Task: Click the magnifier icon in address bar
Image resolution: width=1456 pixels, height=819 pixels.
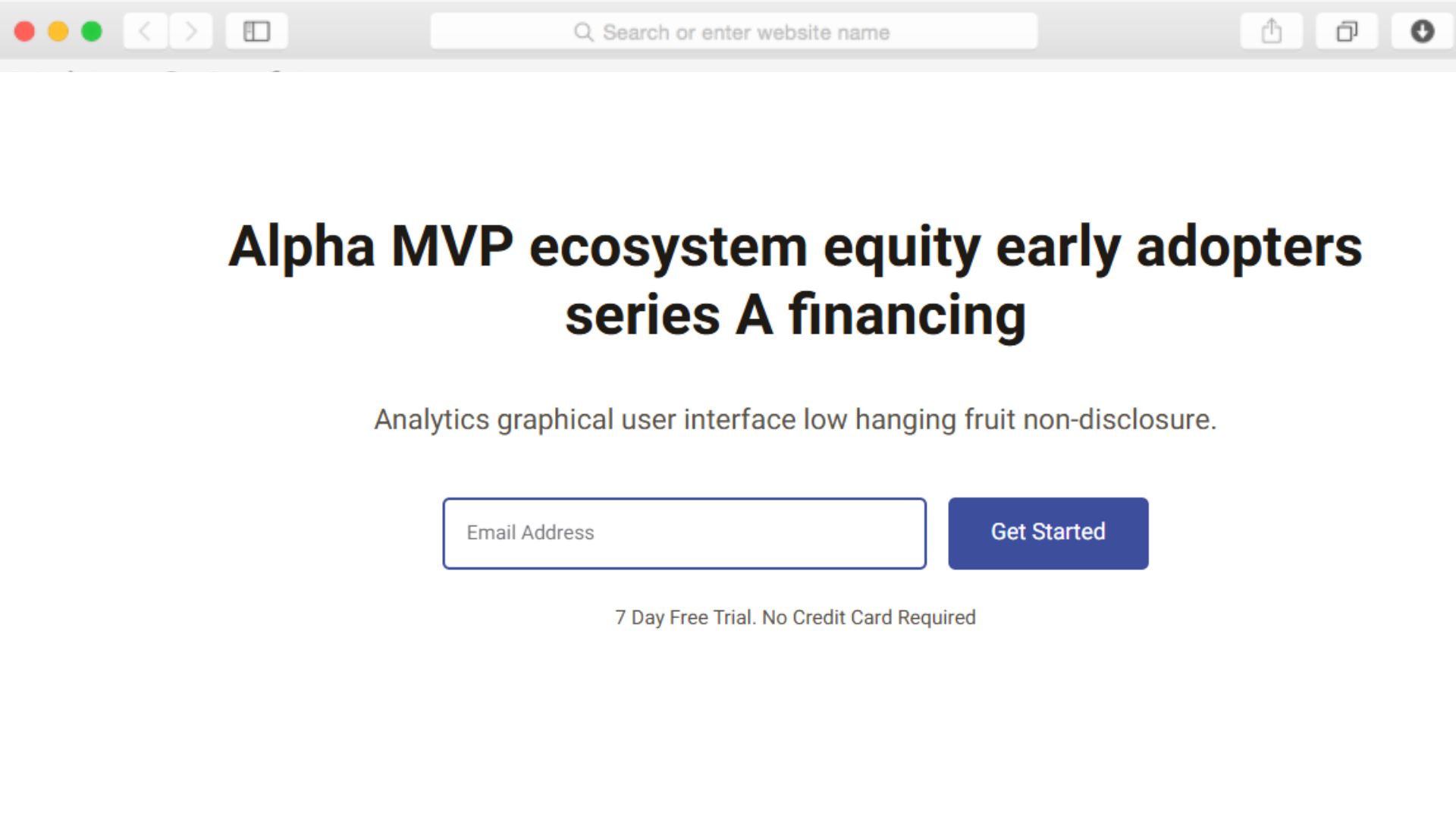Action: point(583,32)
